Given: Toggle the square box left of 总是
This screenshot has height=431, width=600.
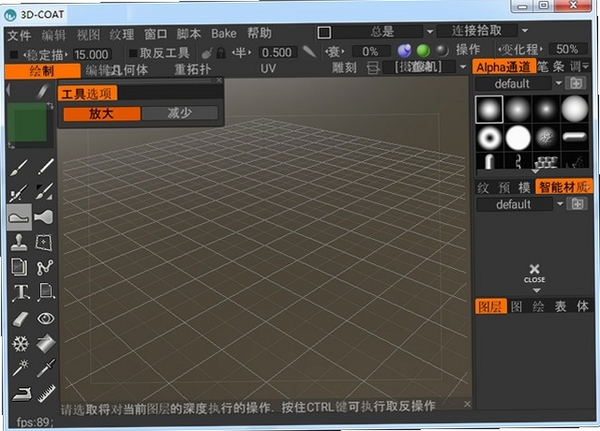Looking at the screenshot, I should [x=324, y=32].
